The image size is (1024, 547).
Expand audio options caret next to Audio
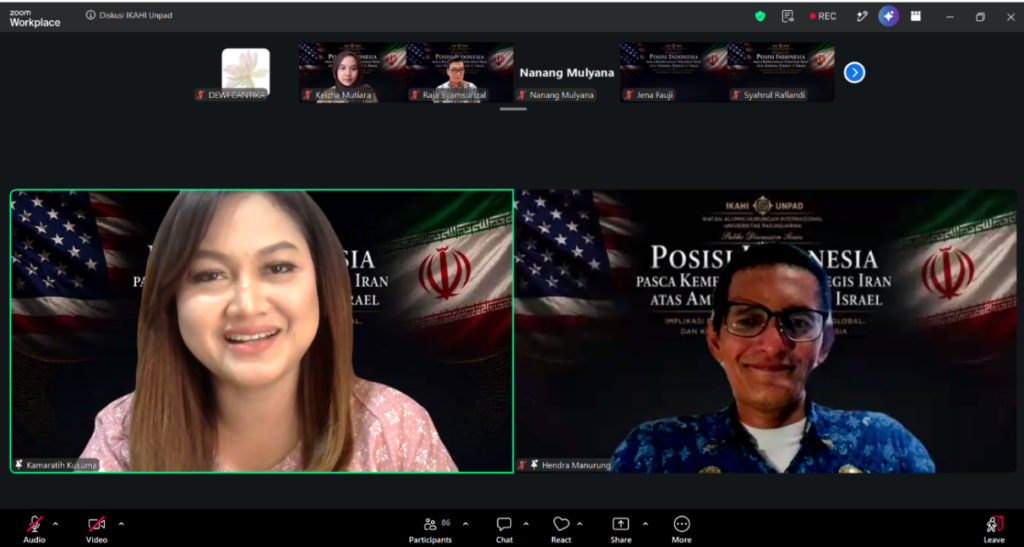click(x=56, y=524)
